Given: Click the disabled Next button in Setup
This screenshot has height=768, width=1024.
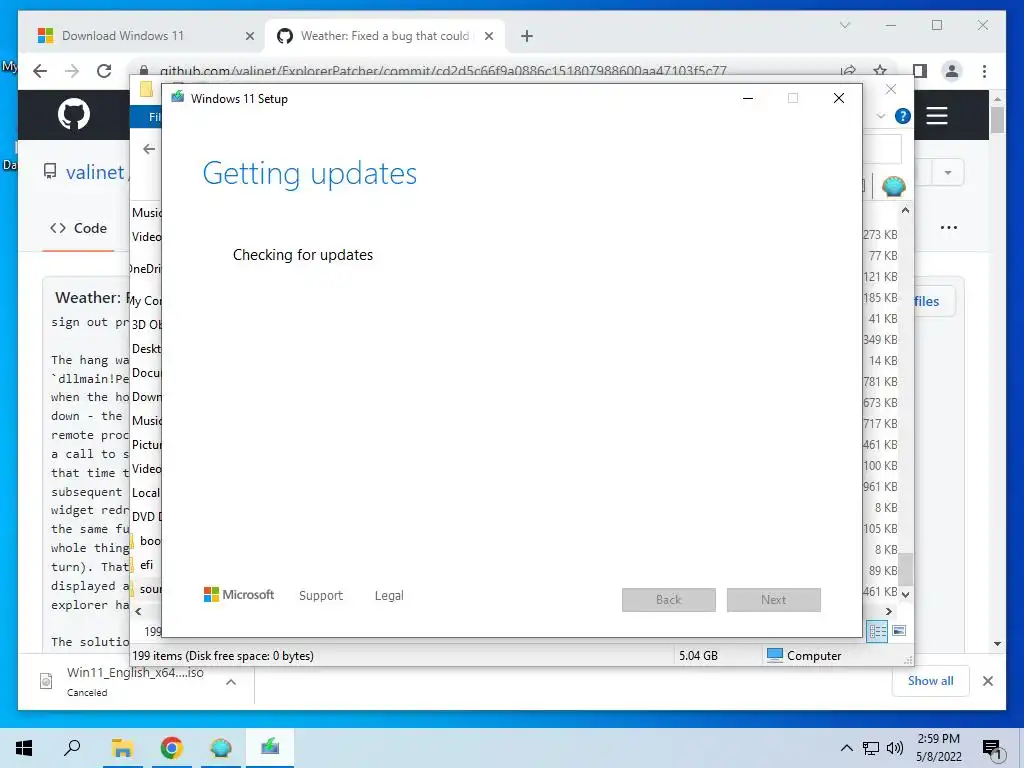Looking at the screenshot, I should pyautogui.click(x=773, y=600).
